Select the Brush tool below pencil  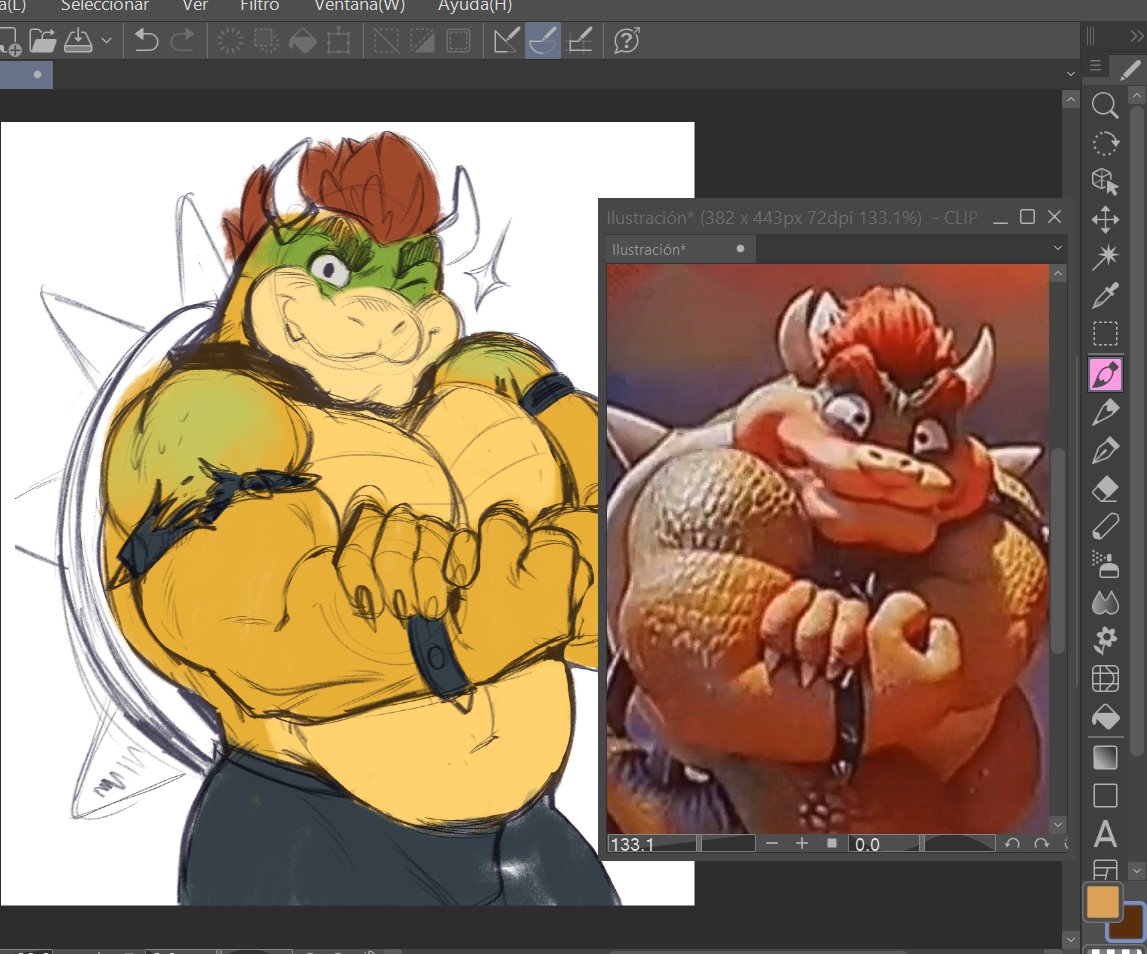1105,451
